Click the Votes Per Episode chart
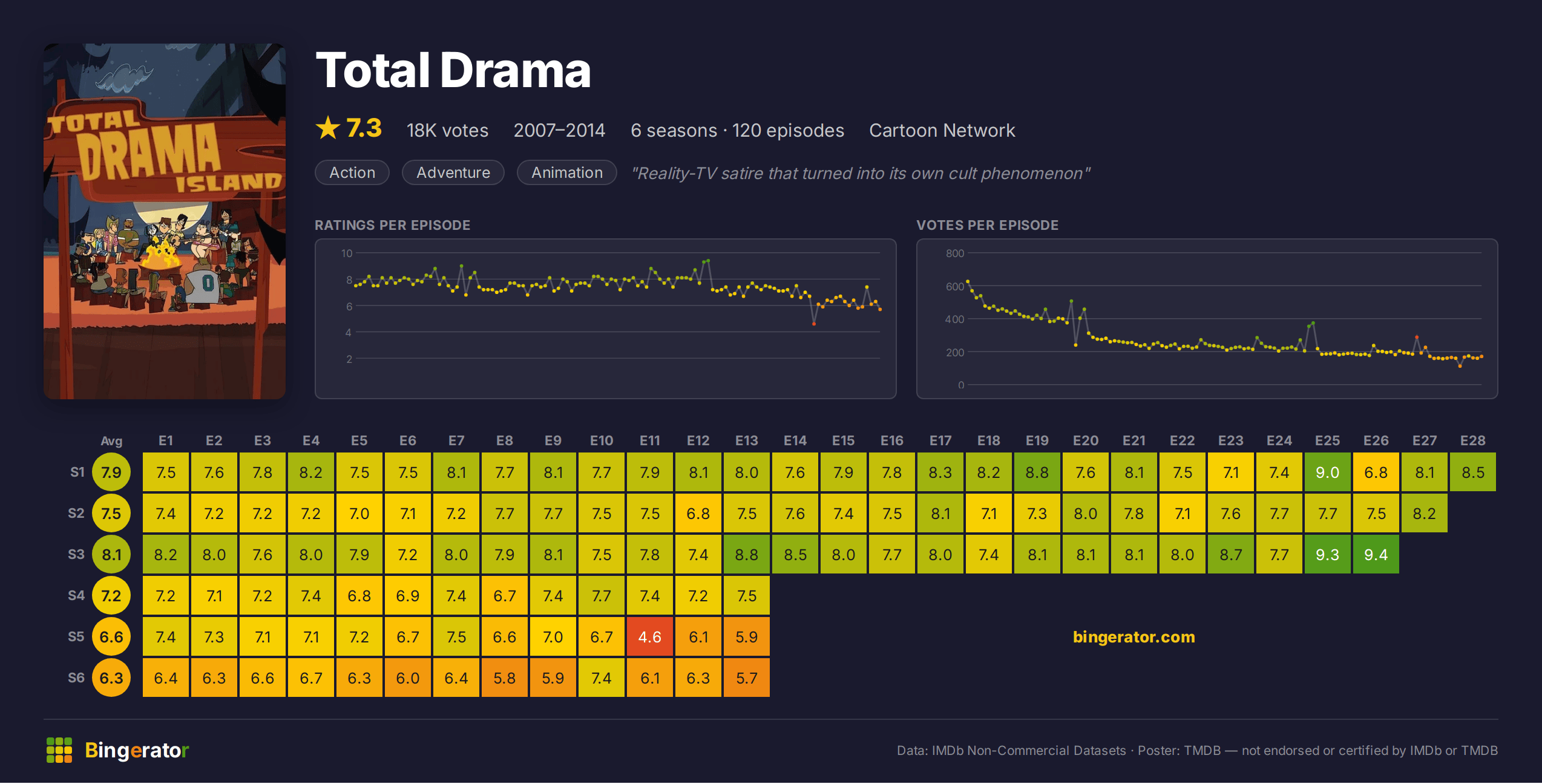This screenshot has width=1542, height=784. (x=1207, y=319)
